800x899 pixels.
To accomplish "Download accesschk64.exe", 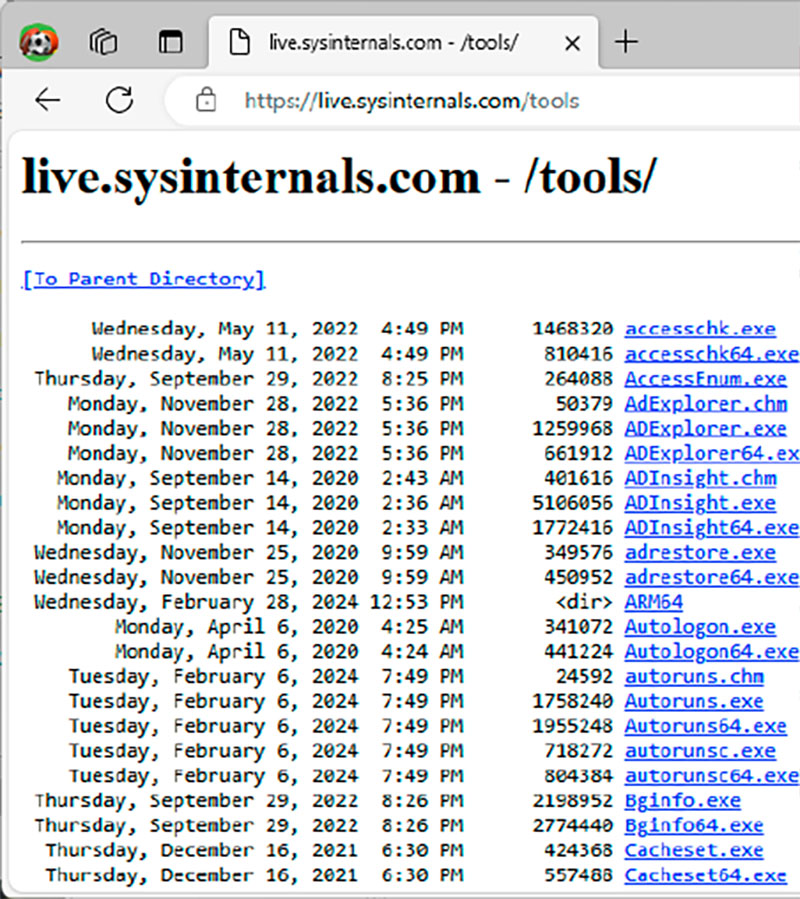I will 712,354.
